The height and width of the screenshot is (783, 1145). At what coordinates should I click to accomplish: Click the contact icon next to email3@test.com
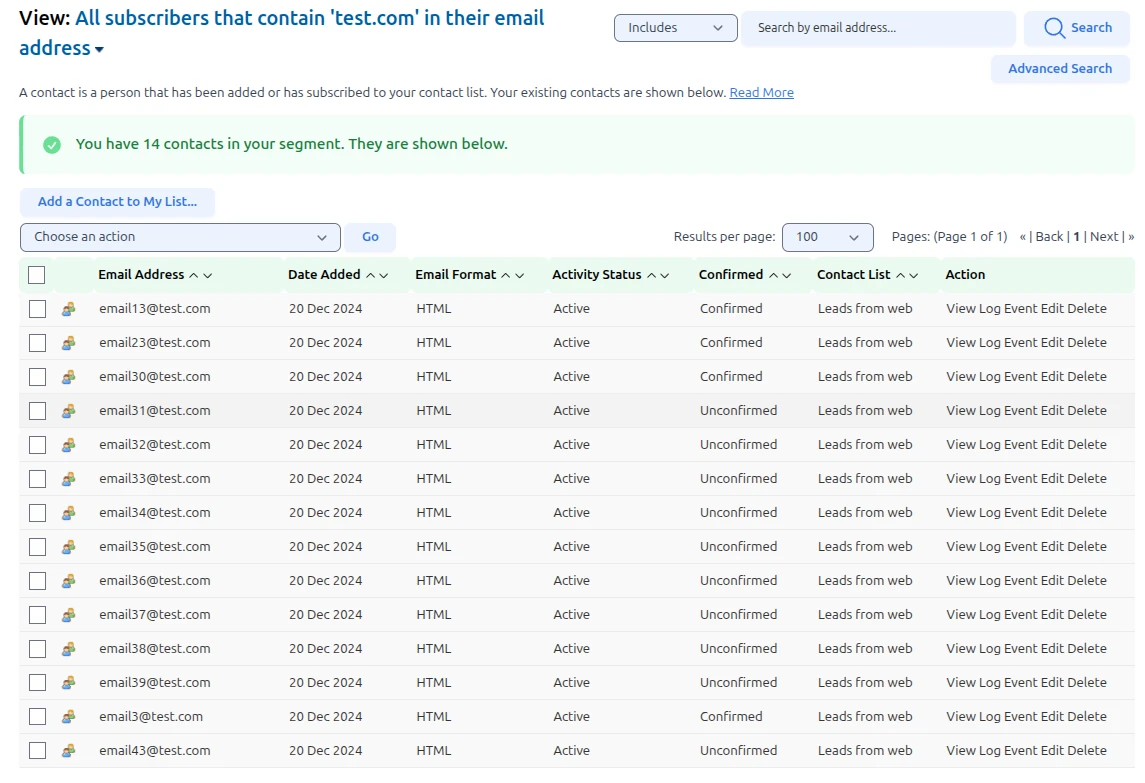69,717
